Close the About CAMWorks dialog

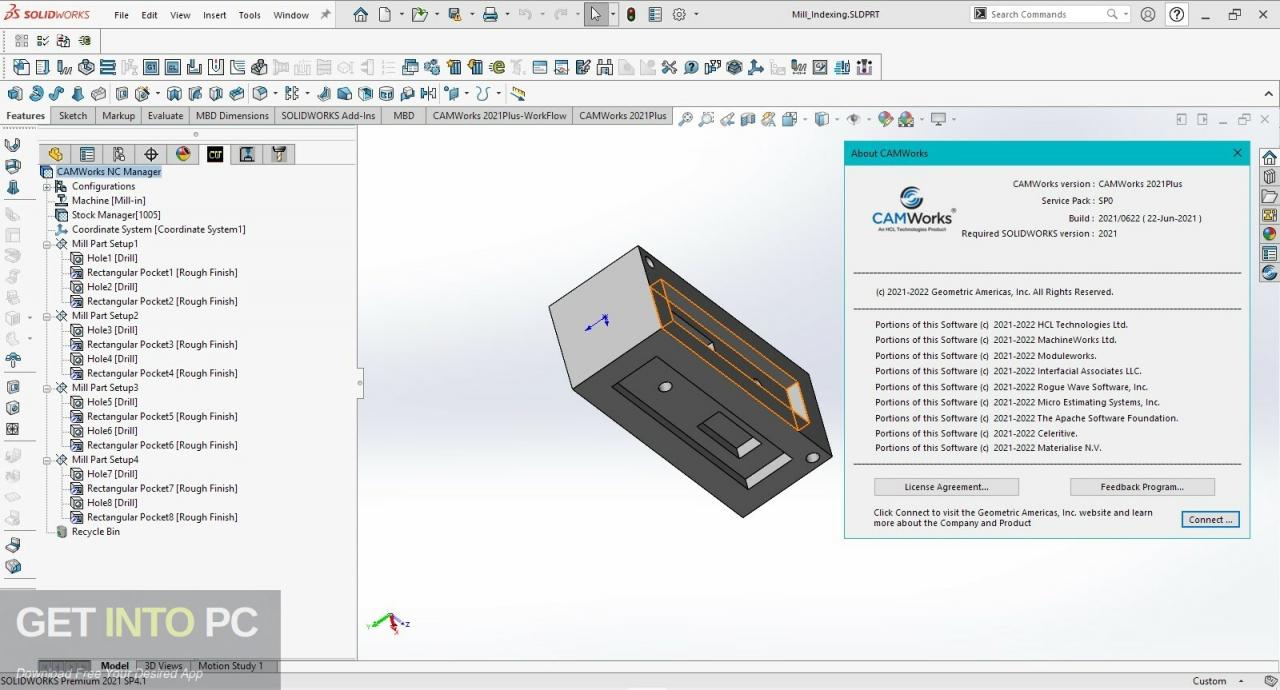coord(1237,153)
